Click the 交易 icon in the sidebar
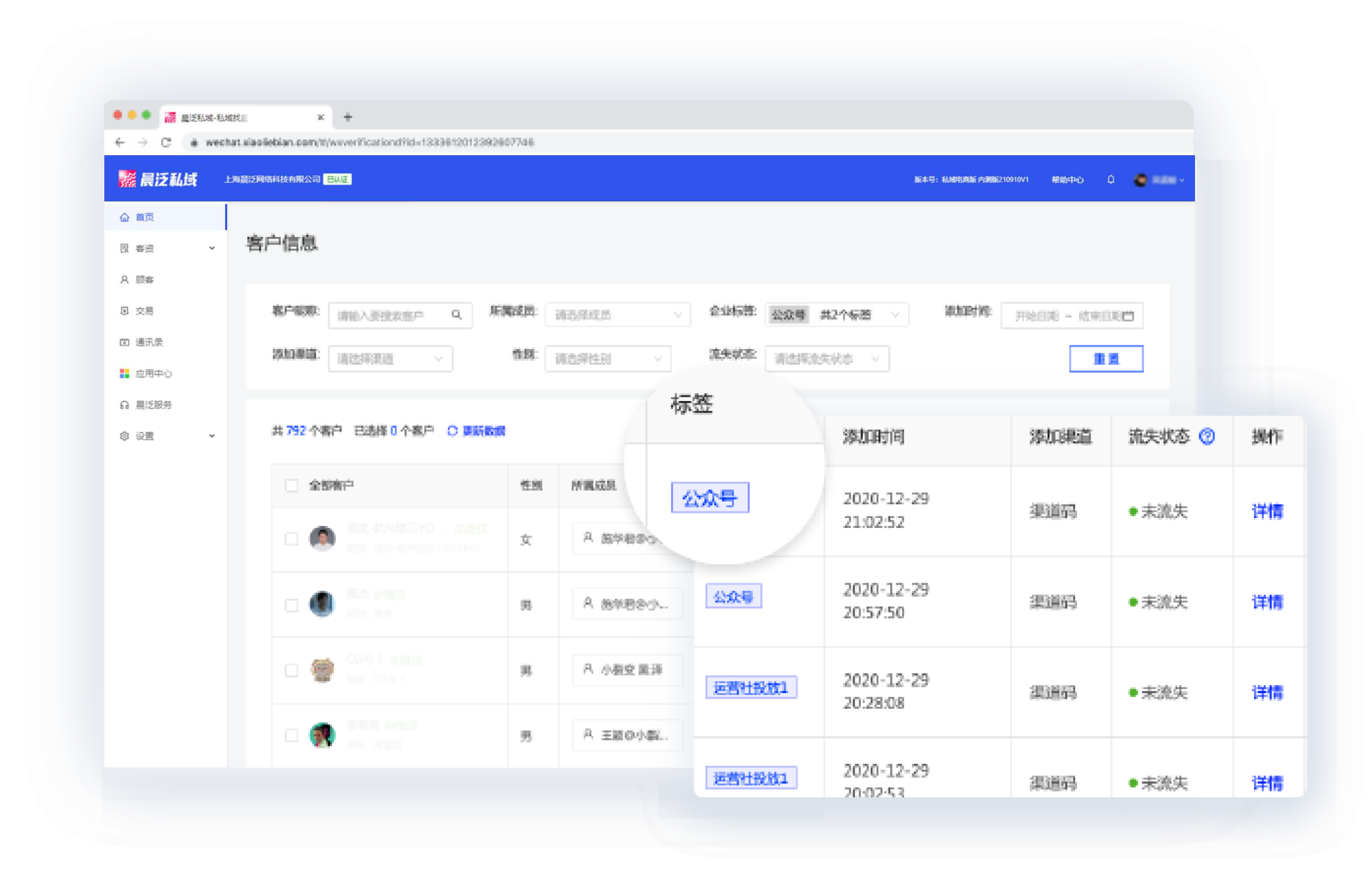1372x870 pixels. point(124,311)
